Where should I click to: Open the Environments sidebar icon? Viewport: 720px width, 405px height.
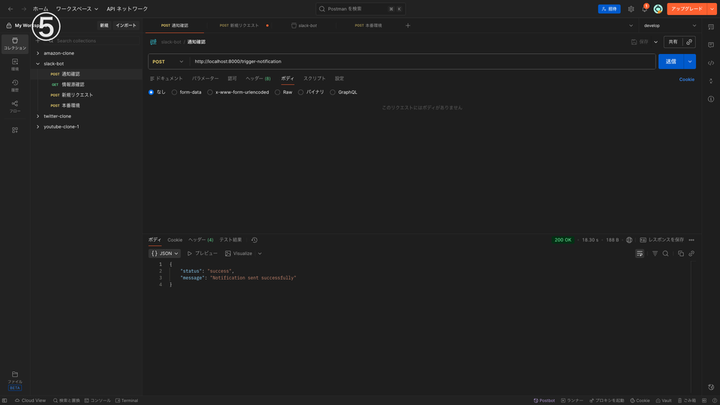tap(14, 64)
